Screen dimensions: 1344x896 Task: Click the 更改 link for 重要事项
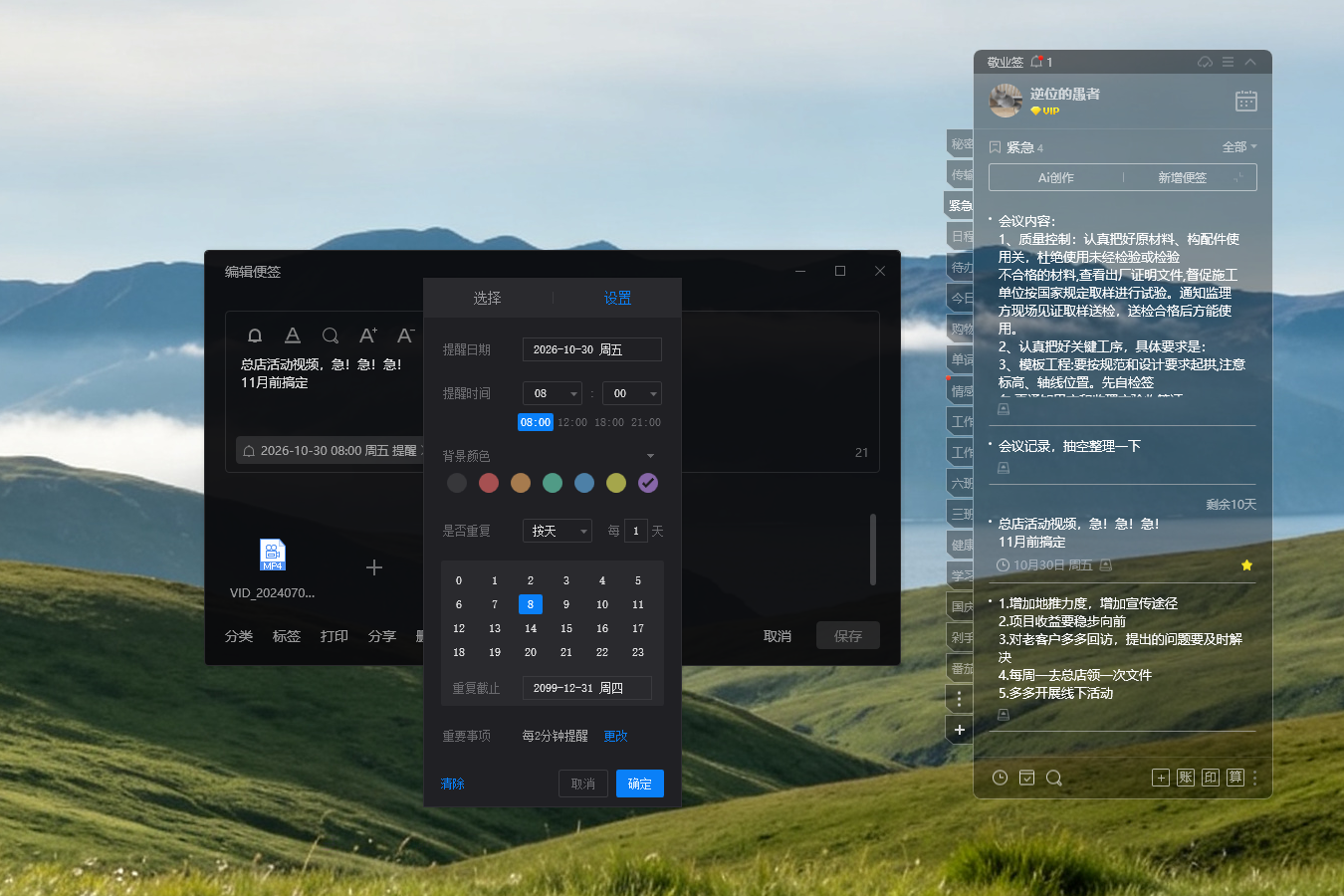[x=616, y=736]
